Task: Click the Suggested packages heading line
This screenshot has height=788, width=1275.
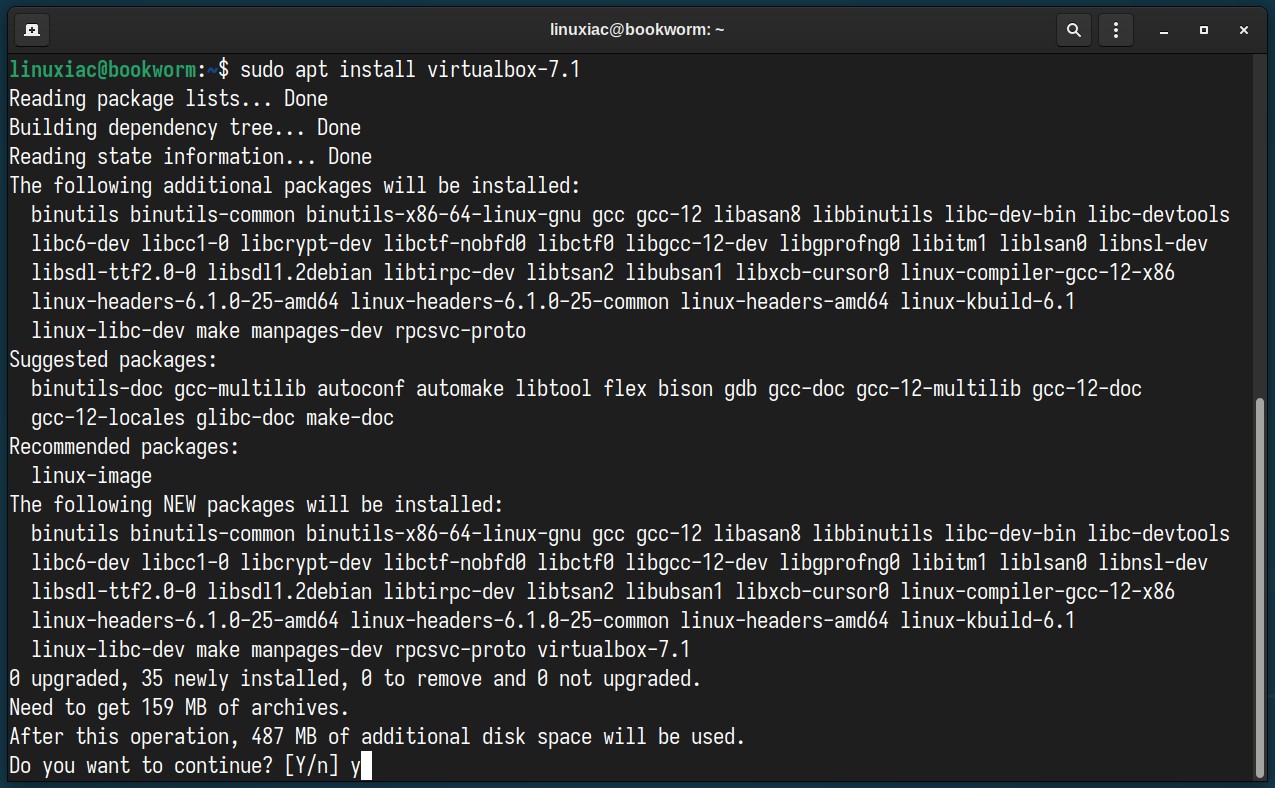Action: [113, 359]
